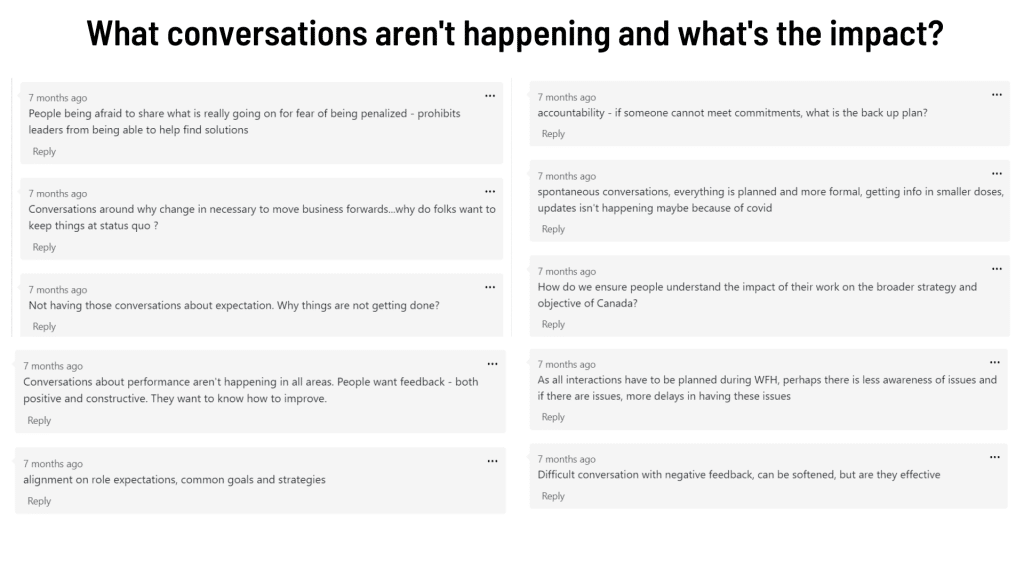Open more options on the 'accountability' comment
1024x576 pixels.
[996, 95]
